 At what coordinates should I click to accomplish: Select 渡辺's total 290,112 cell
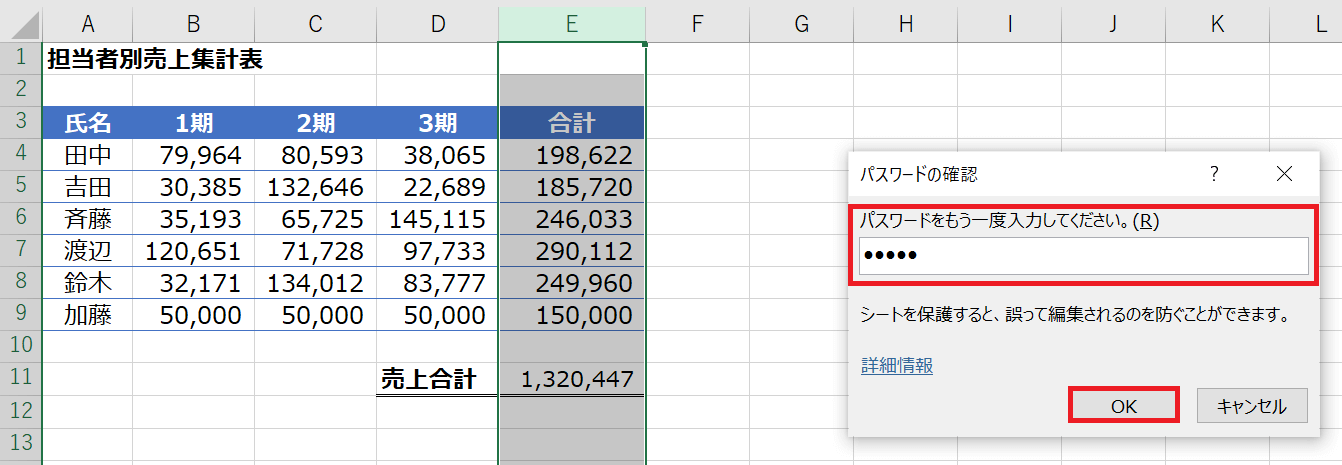point(571,251)
